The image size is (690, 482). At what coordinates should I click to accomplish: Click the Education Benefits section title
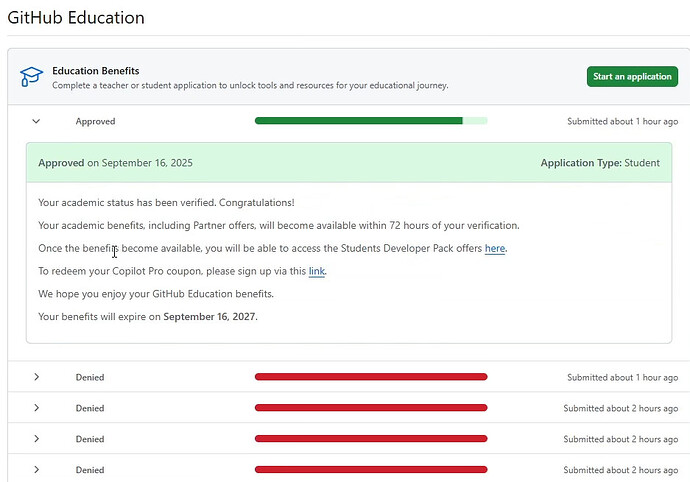pos(95,71)
